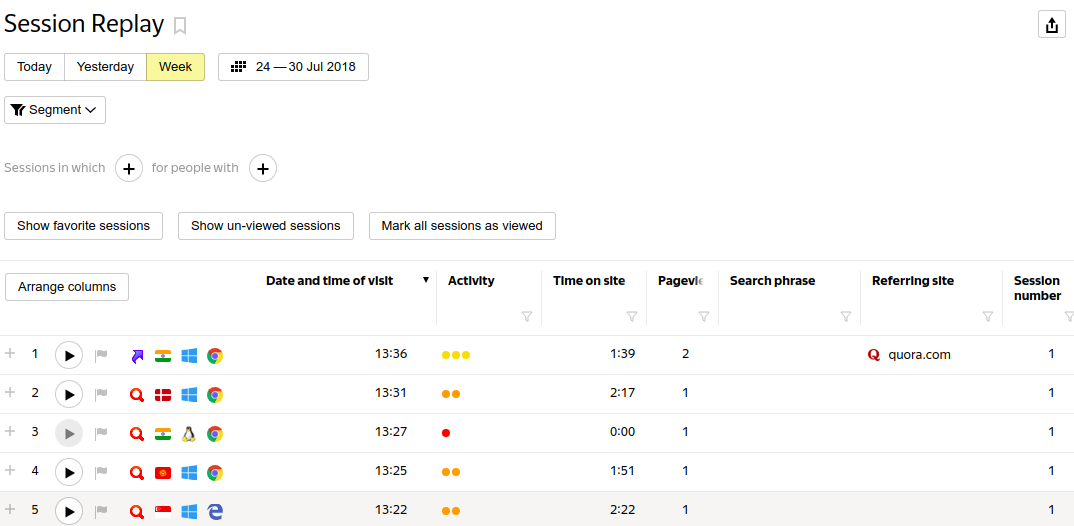Add a 'Sessions in which' condition
This screenshot has height=526, width=1074.
129,168
